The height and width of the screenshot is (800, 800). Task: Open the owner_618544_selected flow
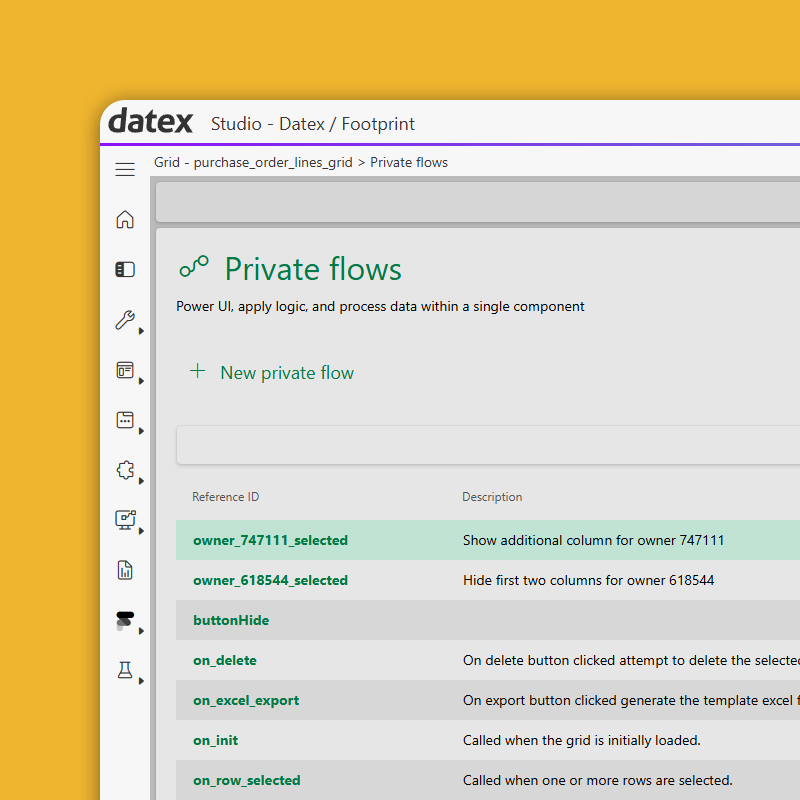pos(270,580)
